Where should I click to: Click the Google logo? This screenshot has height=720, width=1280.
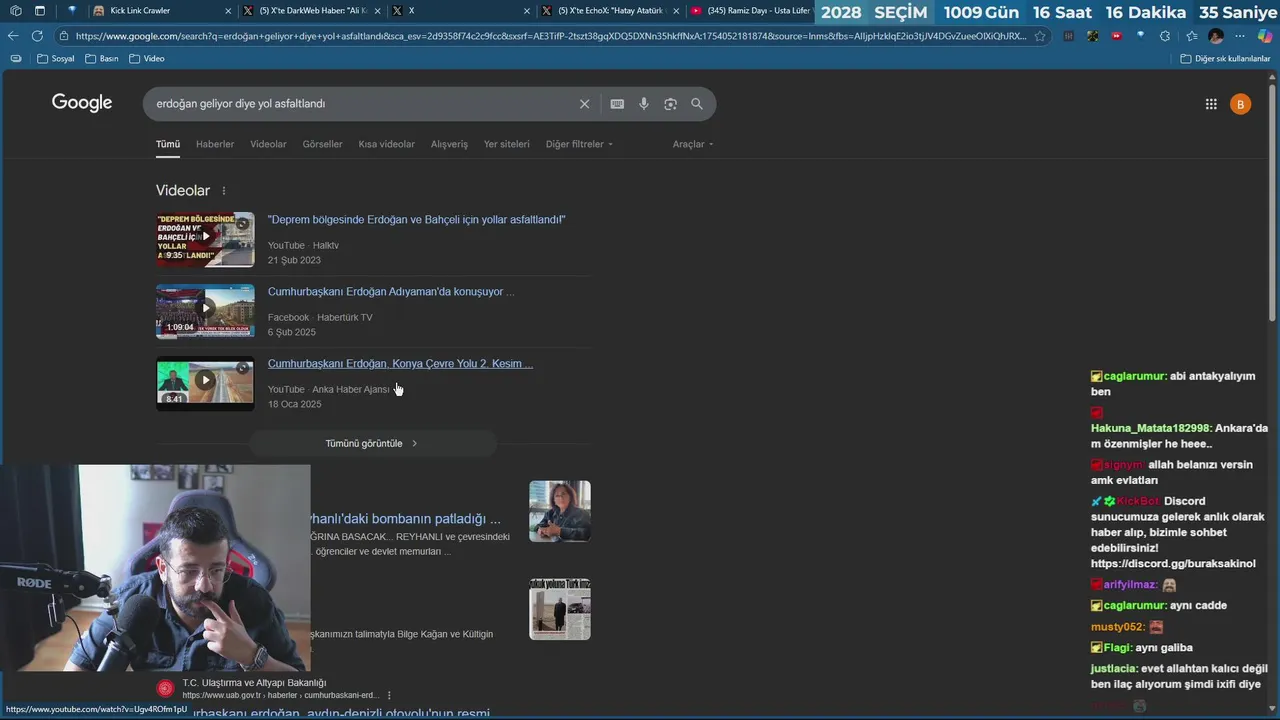[x=82, y=103]
